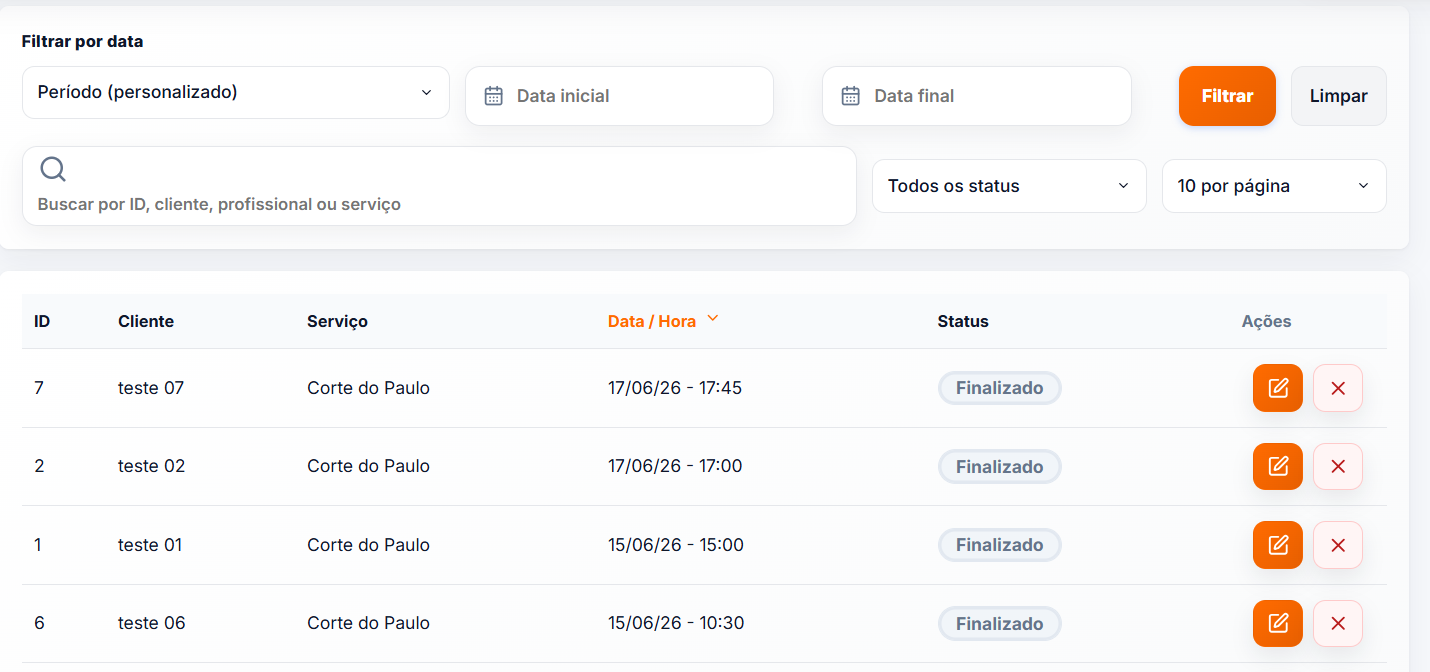Click the Filtrar button

coord(1227,96)
